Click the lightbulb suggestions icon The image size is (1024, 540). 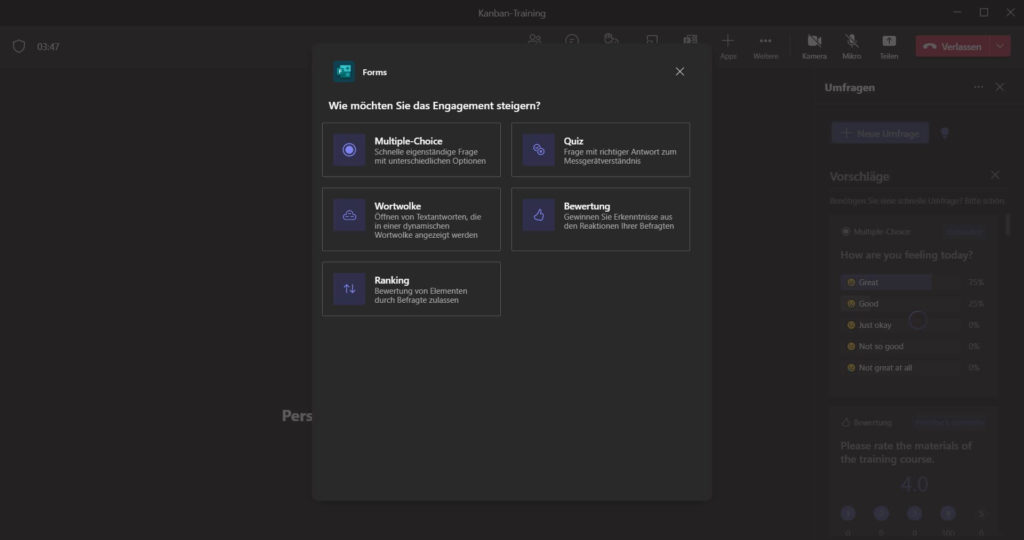(944, 133)
